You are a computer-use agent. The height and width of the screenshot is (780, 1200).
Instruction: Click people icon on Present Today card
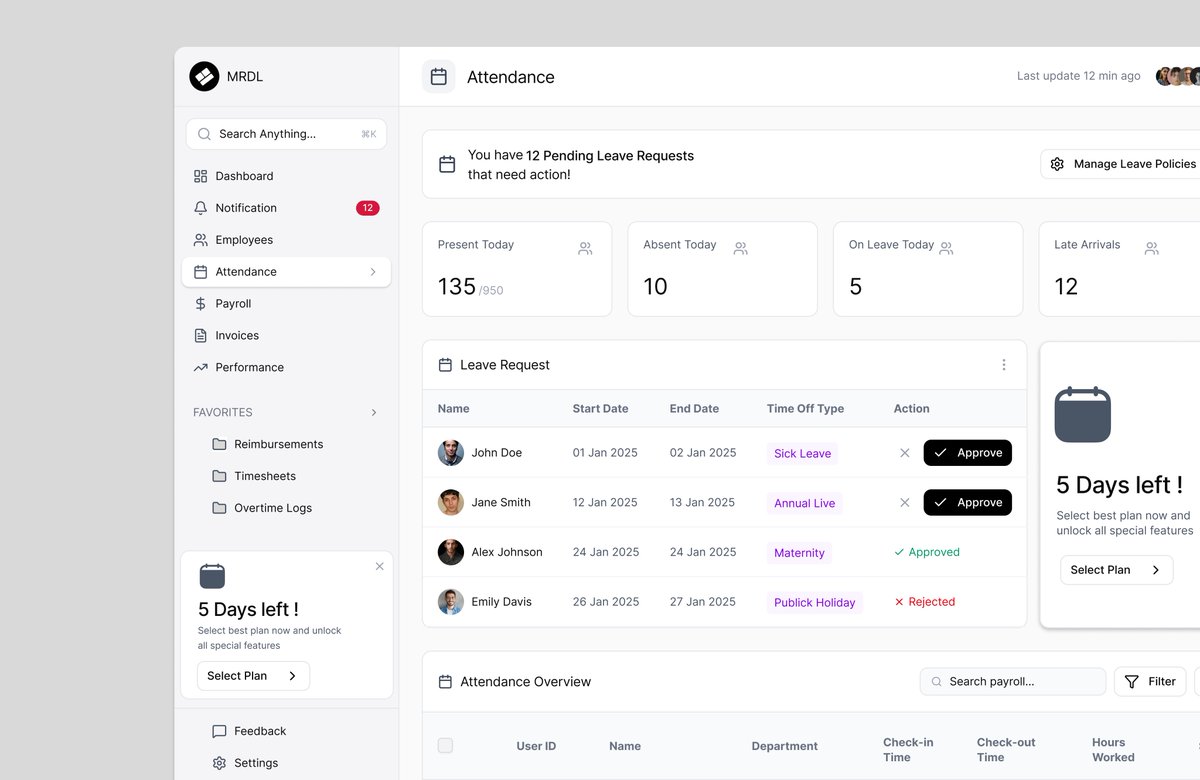585,248
